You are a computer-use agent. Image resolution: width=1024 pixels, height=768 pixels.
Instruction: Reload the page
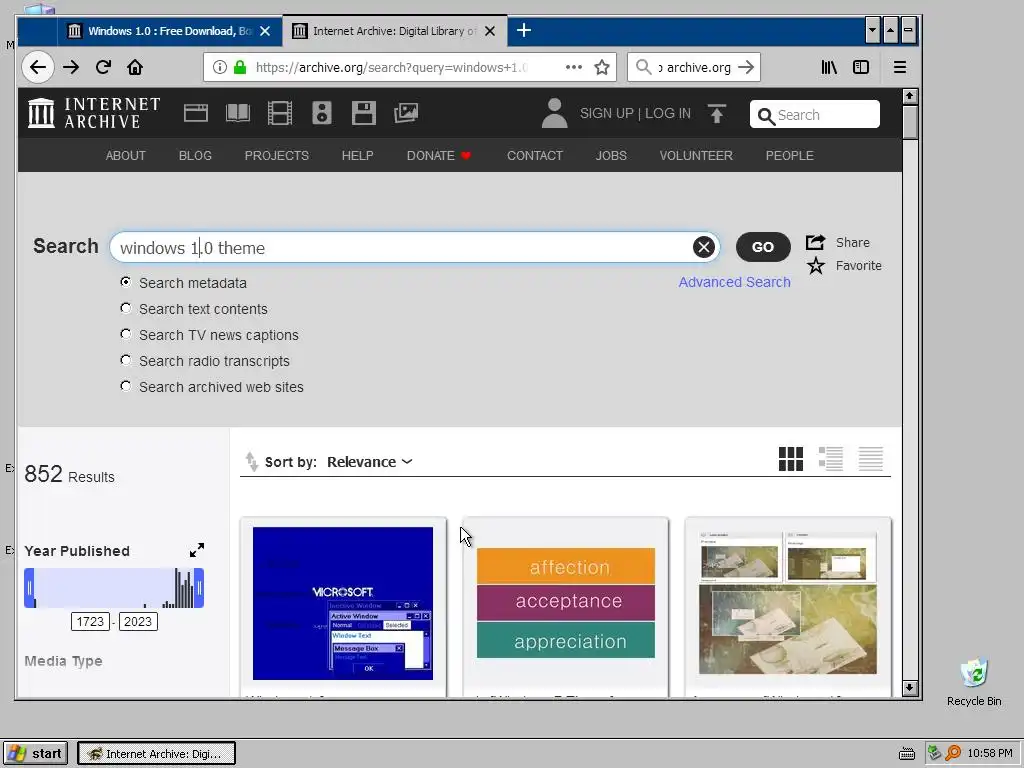103,67
